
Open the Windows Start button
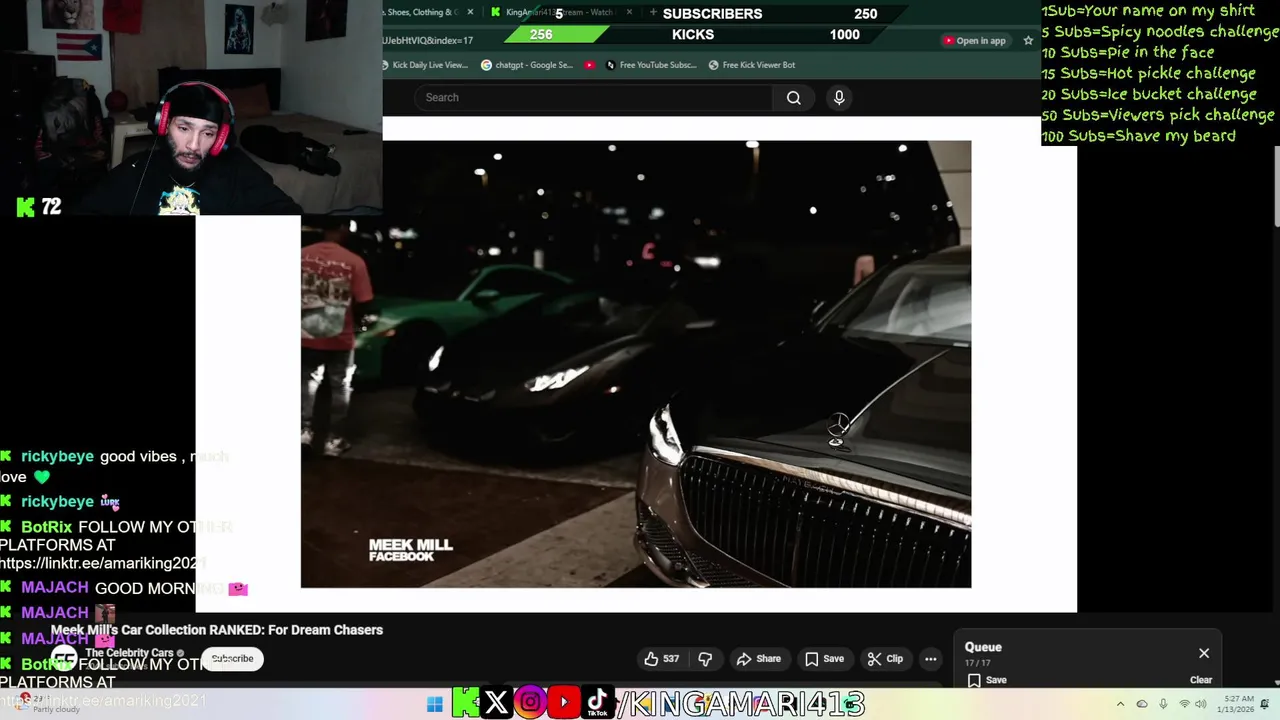(435, 704)
